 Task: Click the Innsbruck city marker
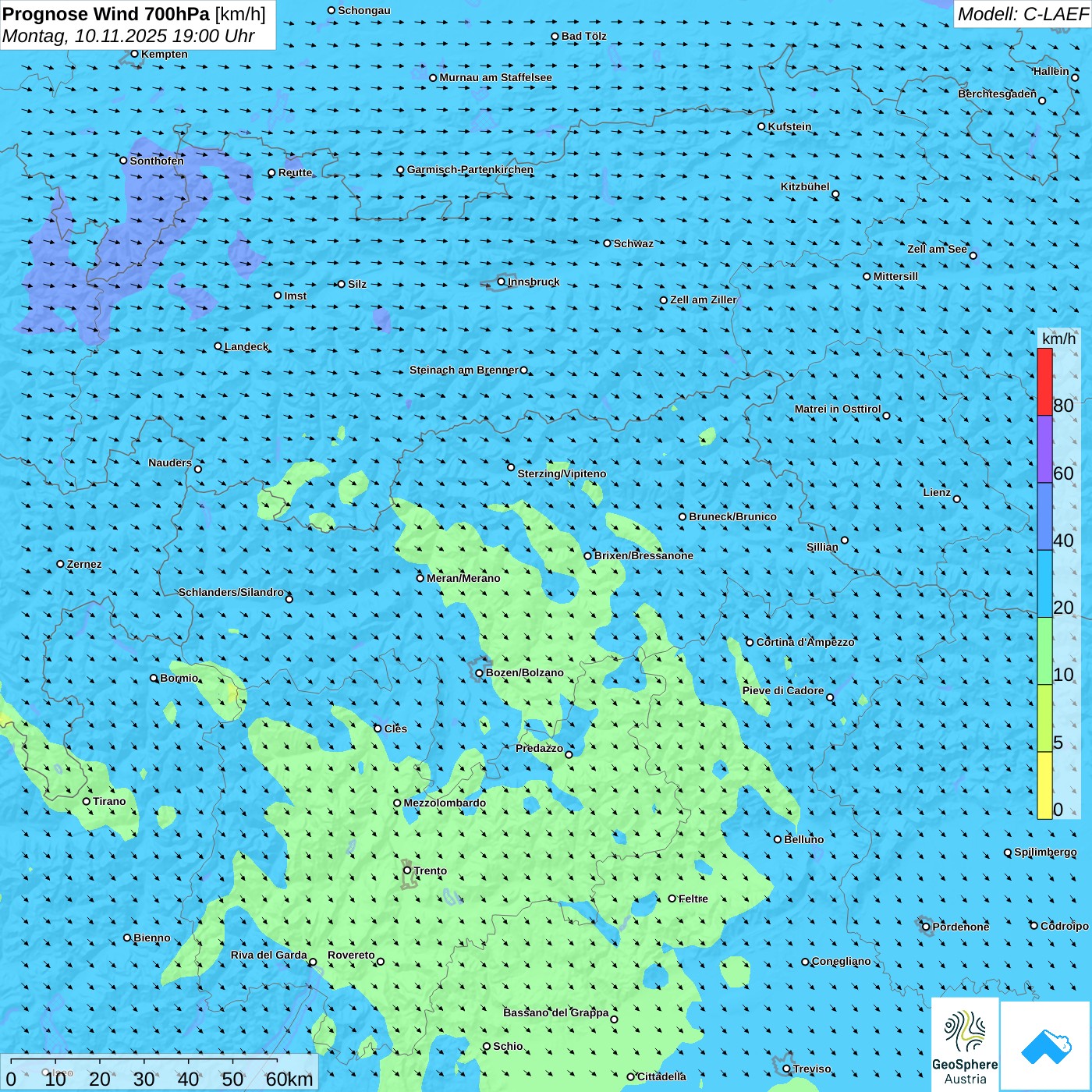pyautogui.click(x=502, y=282)
